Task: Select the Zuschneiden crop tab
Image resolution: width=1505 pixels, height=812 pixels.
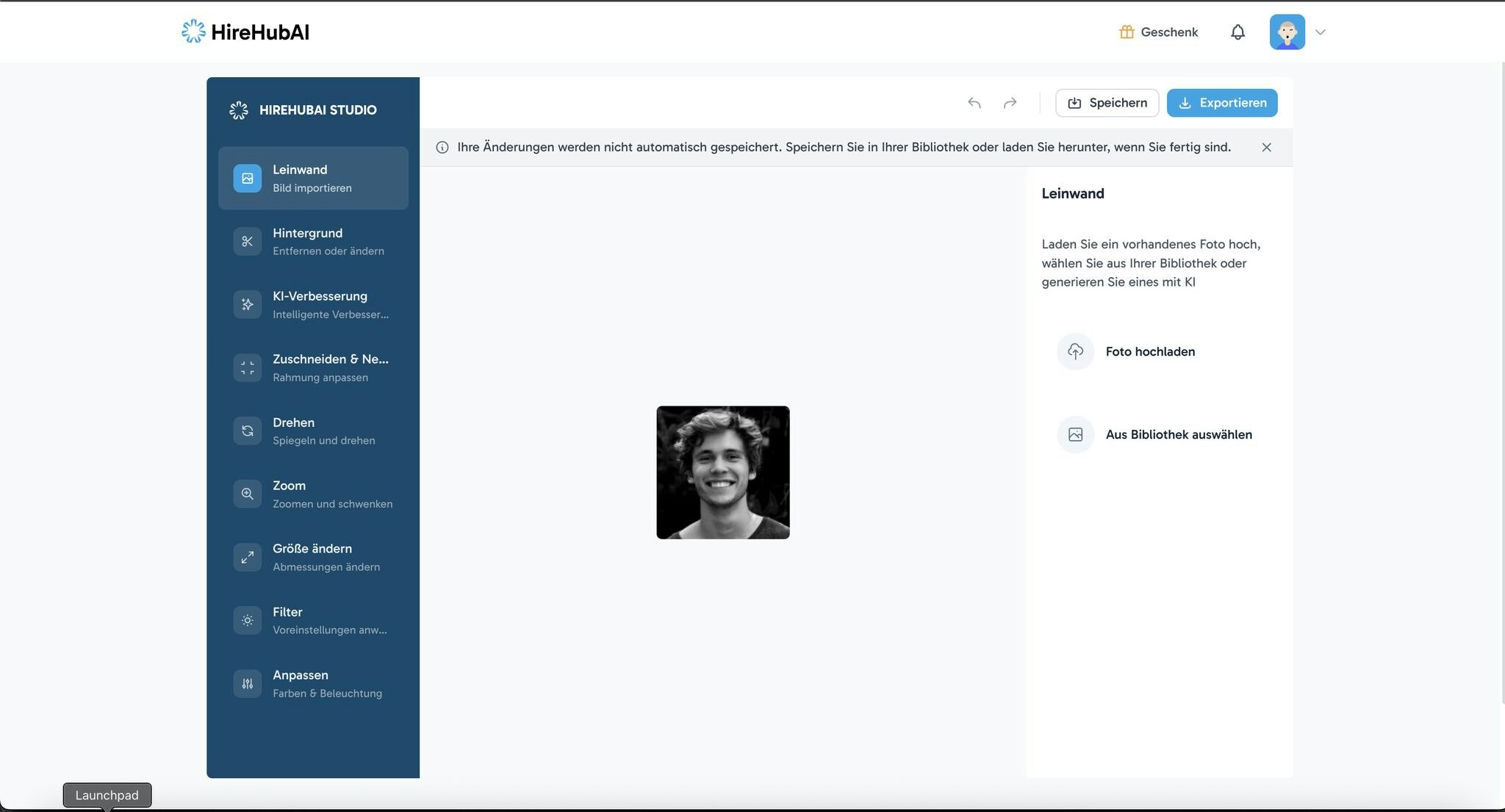Action: (x=313, y=367)
